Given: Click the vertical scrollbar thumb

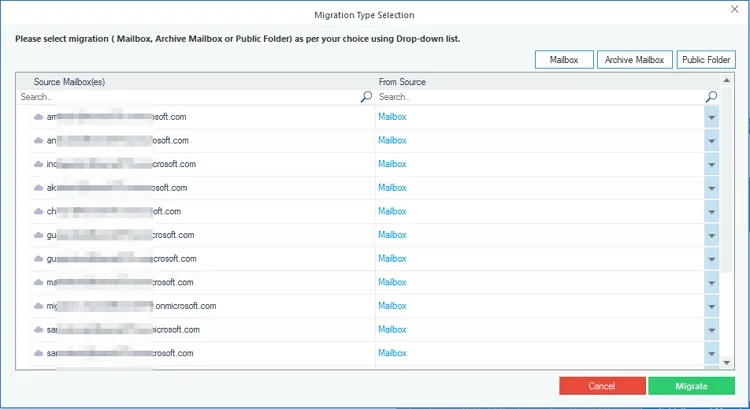Looking at the screenshot, I should (727, 180).
